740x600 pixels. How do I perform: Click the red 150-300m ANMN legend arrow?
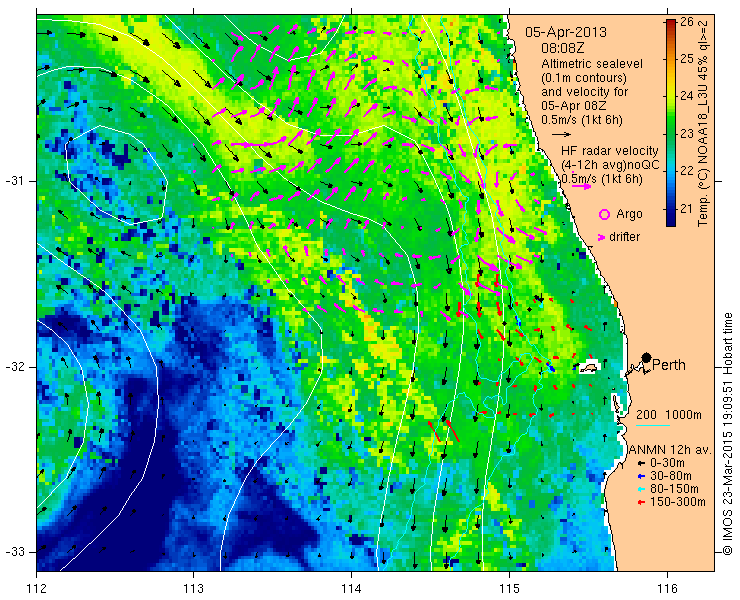tap(640, 502)
